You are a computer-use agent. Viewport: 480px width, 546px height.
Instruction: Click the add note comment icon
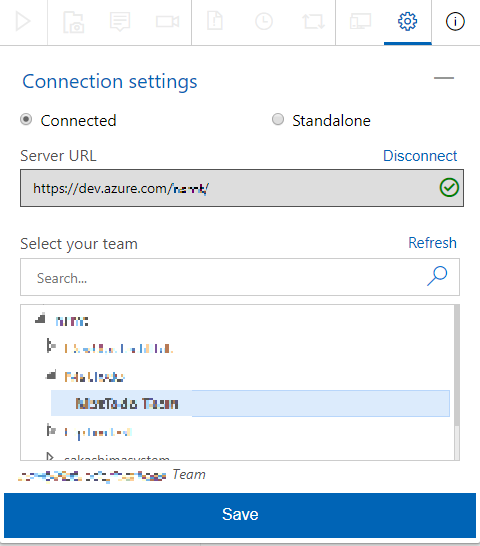[x=120, y=22]
